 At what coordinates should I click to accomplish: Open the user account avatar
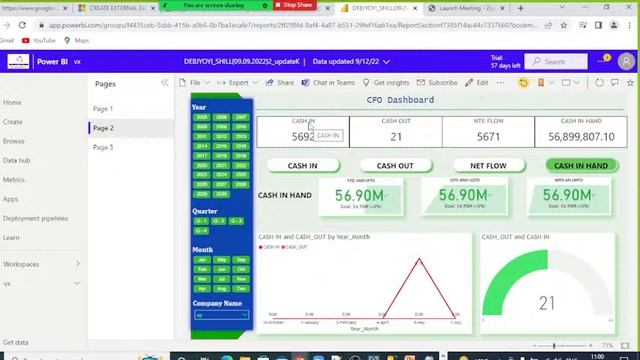pos(626,62)
